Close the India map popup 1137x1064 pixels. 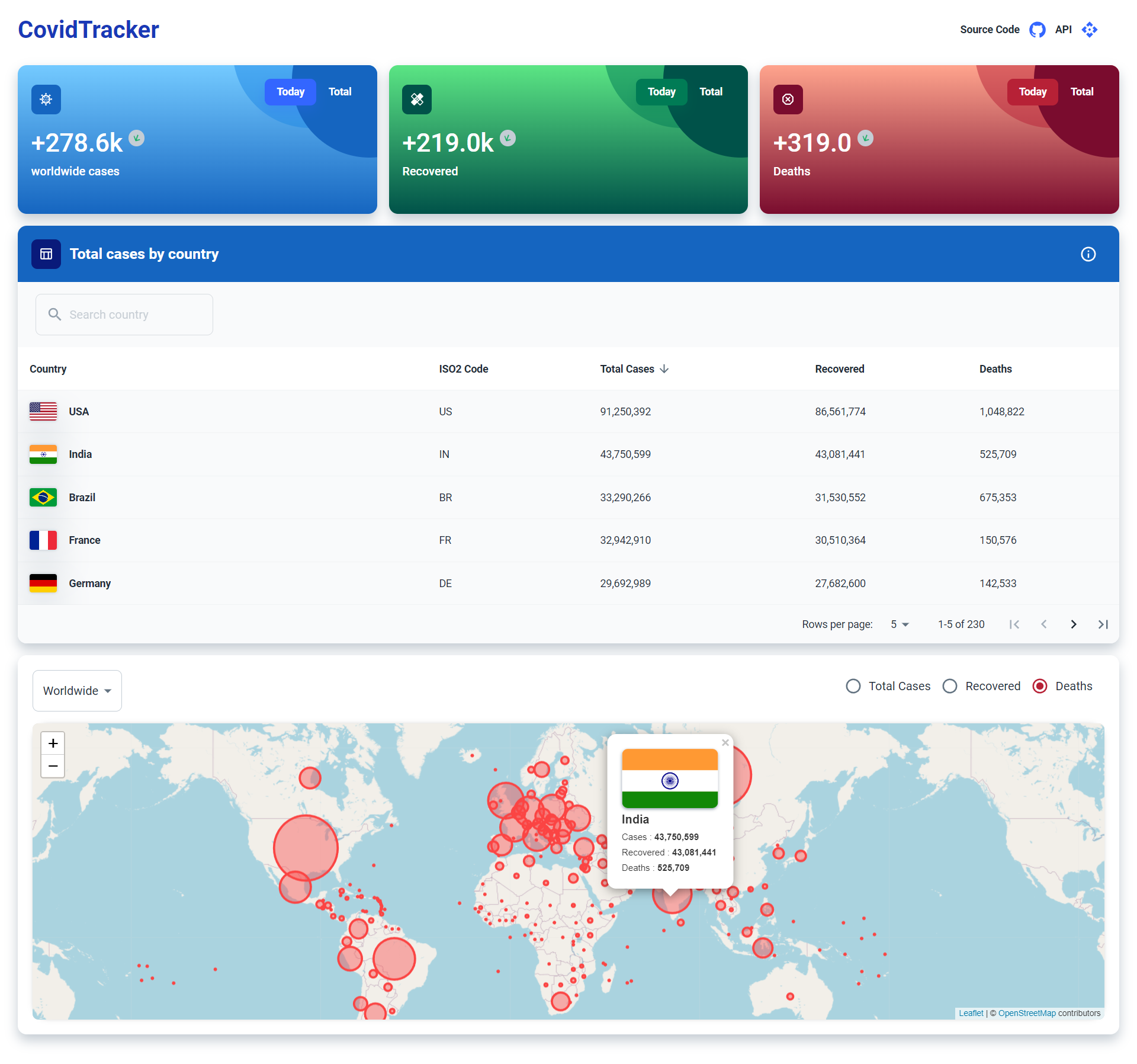[725, 742]
